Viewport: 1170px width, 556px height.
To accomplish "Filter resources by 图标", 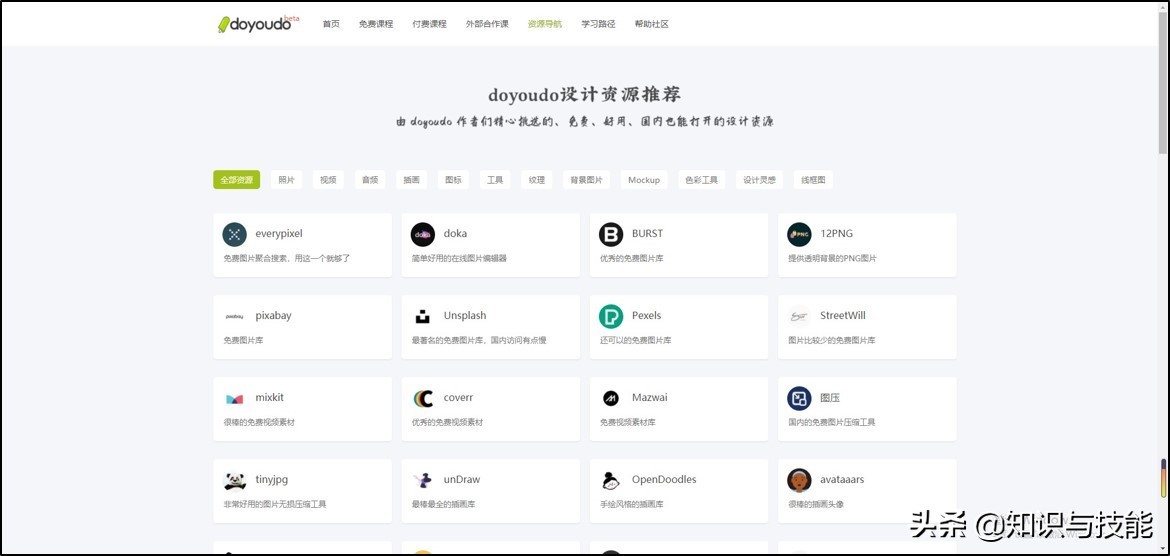I will [454, 180].
